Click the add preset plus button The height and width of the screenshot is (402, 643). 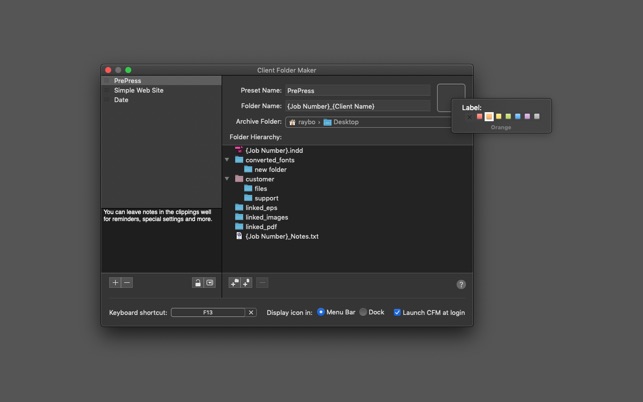pos(115,283)
